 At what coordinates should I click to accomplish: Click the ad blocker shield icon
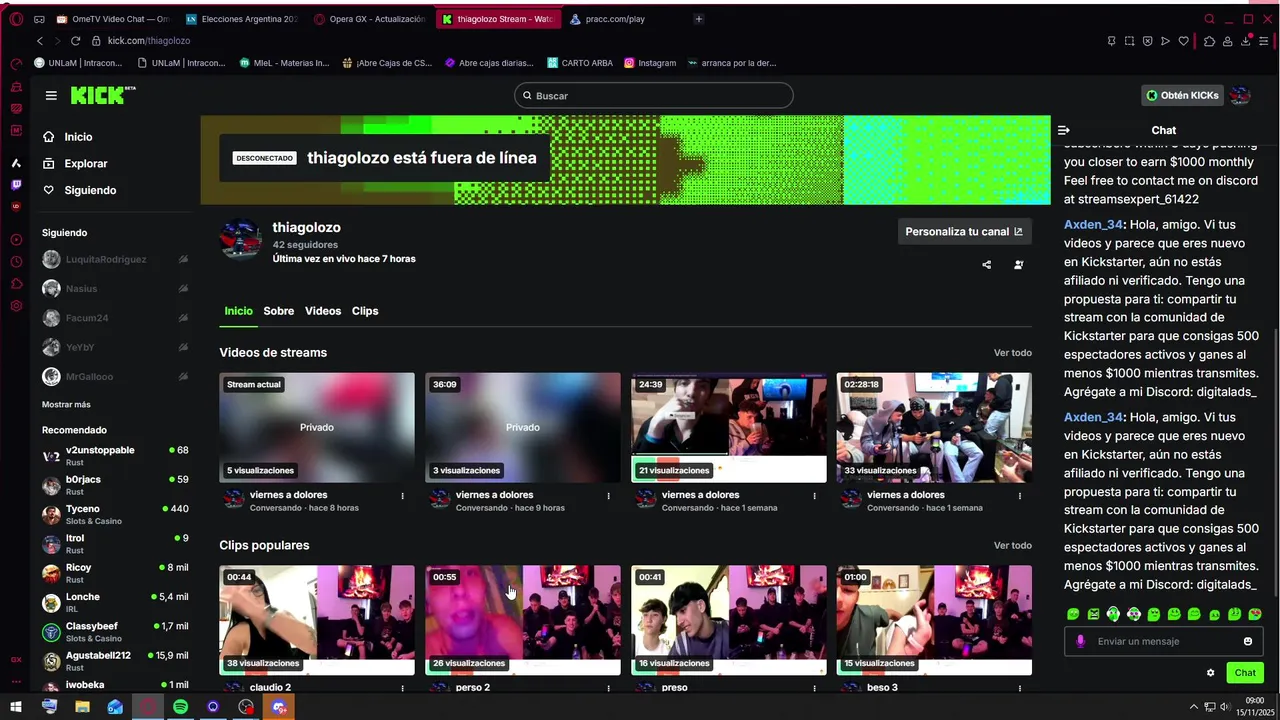1148,41
